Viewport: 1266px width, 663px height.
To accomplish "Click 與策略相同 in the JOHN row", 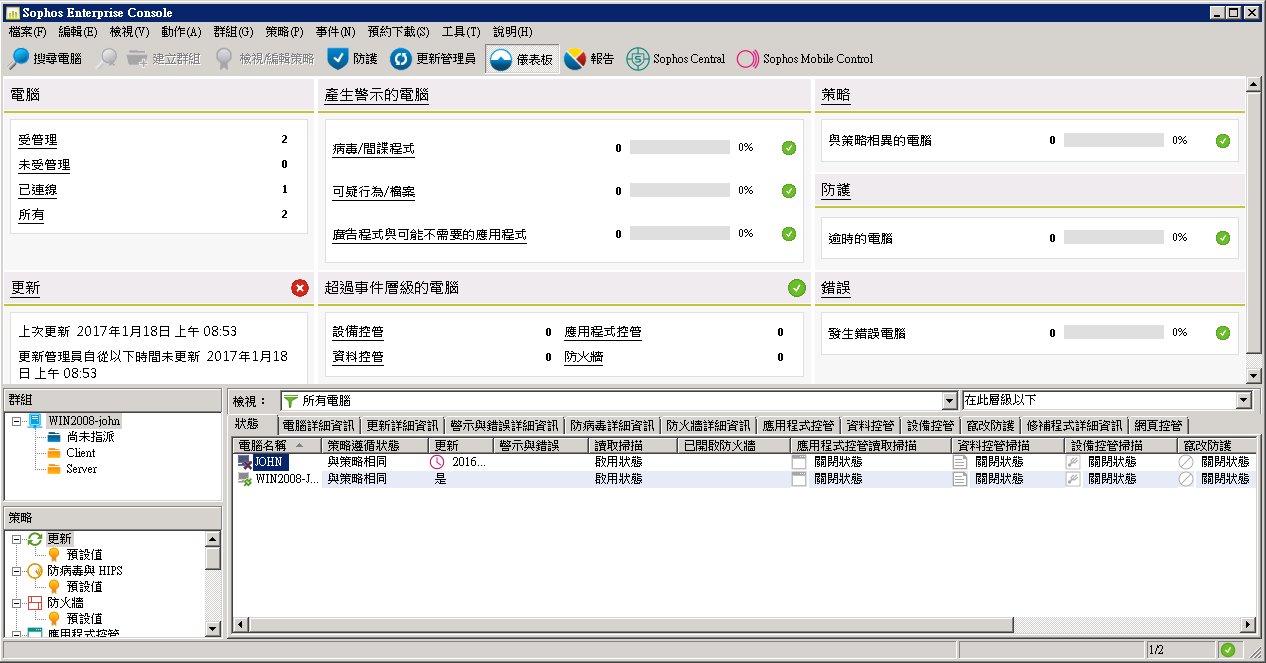I will point(357,462).
